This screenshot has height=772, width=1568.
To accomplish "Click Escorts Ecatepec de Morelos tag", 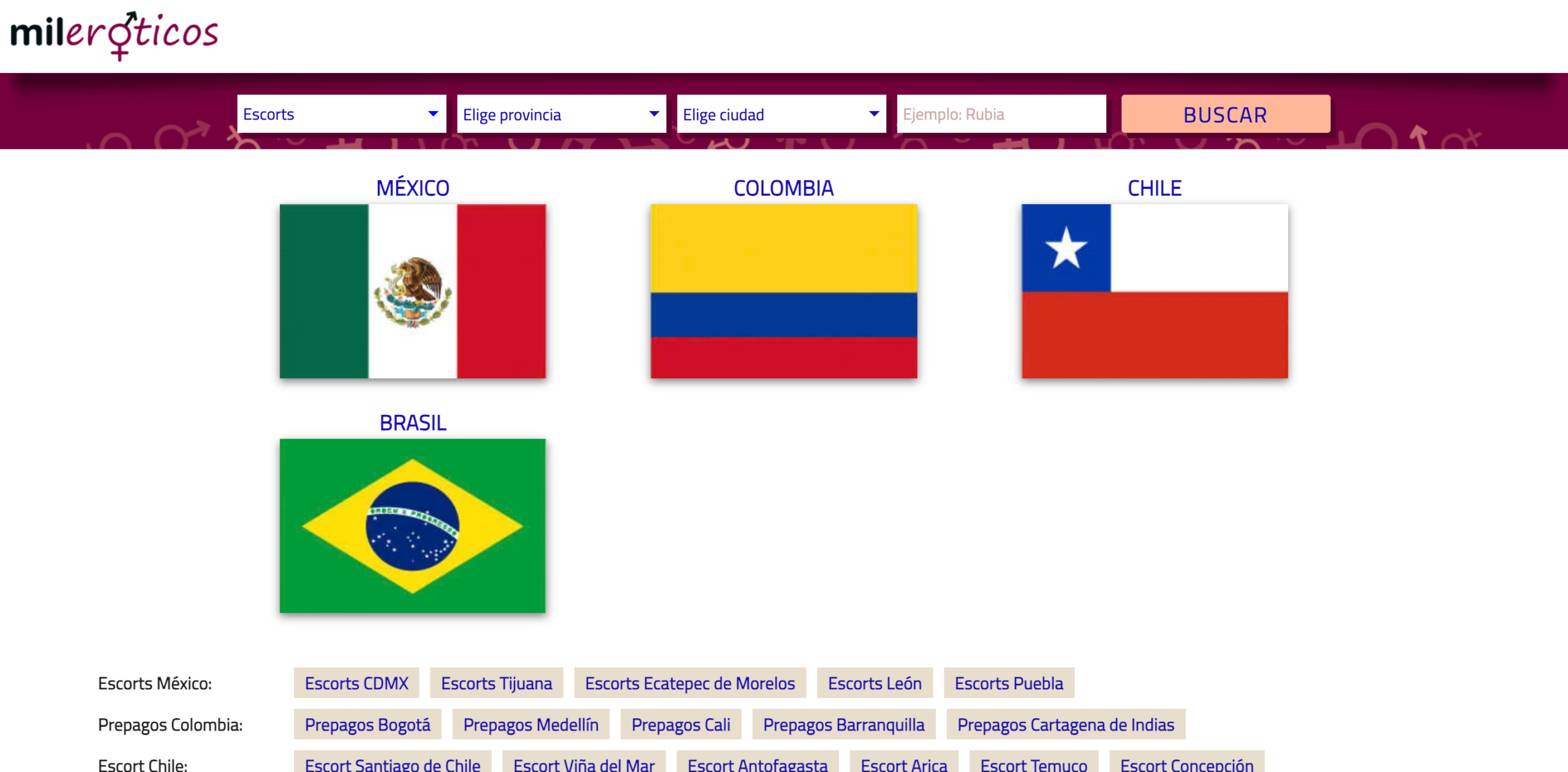I will click(690, 683).
